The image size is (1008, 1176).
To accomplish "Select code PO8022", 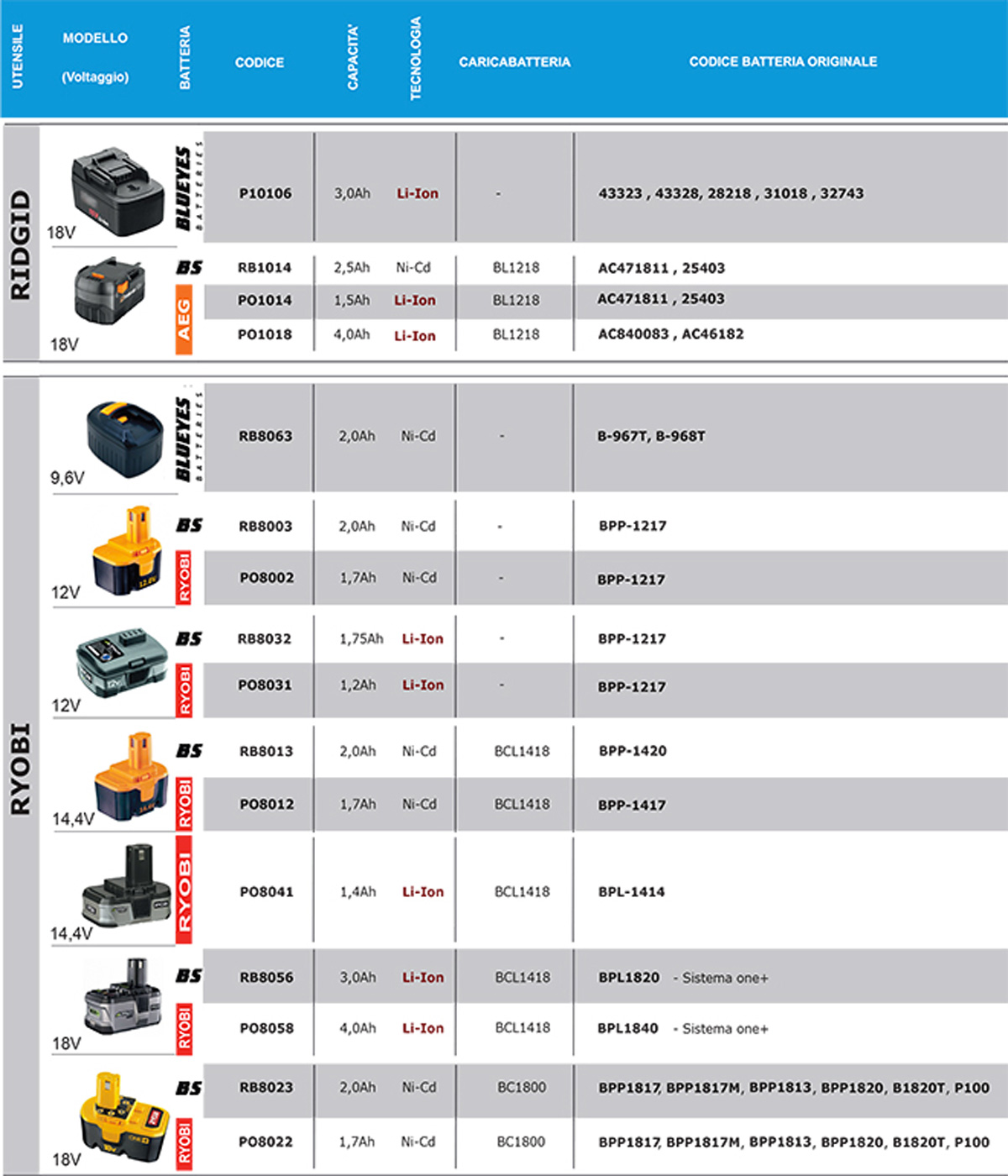I will [x=266, y=1142].
